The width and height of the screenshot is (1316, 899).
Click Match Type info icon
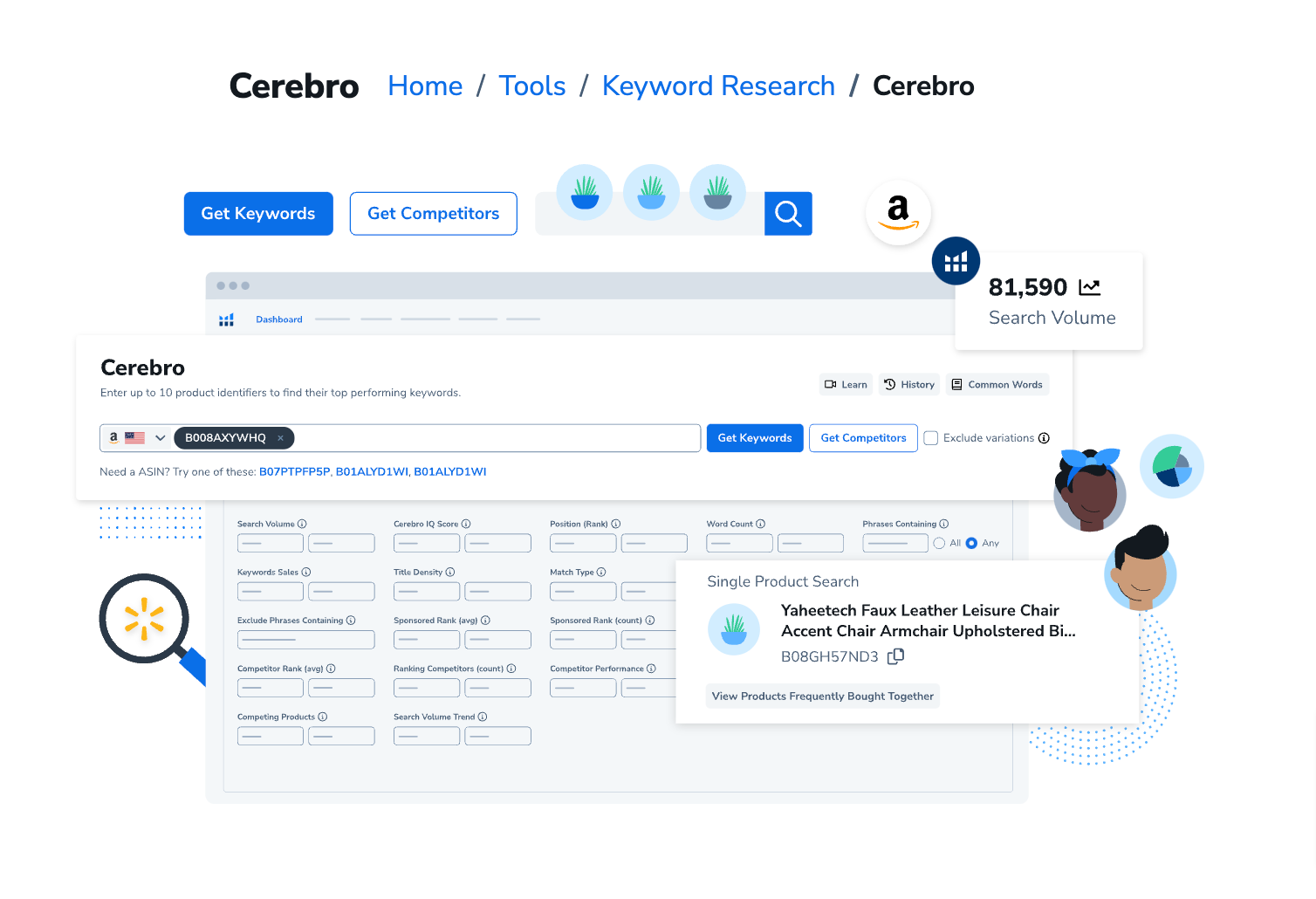pyautogui.click(x=601, y=572)
